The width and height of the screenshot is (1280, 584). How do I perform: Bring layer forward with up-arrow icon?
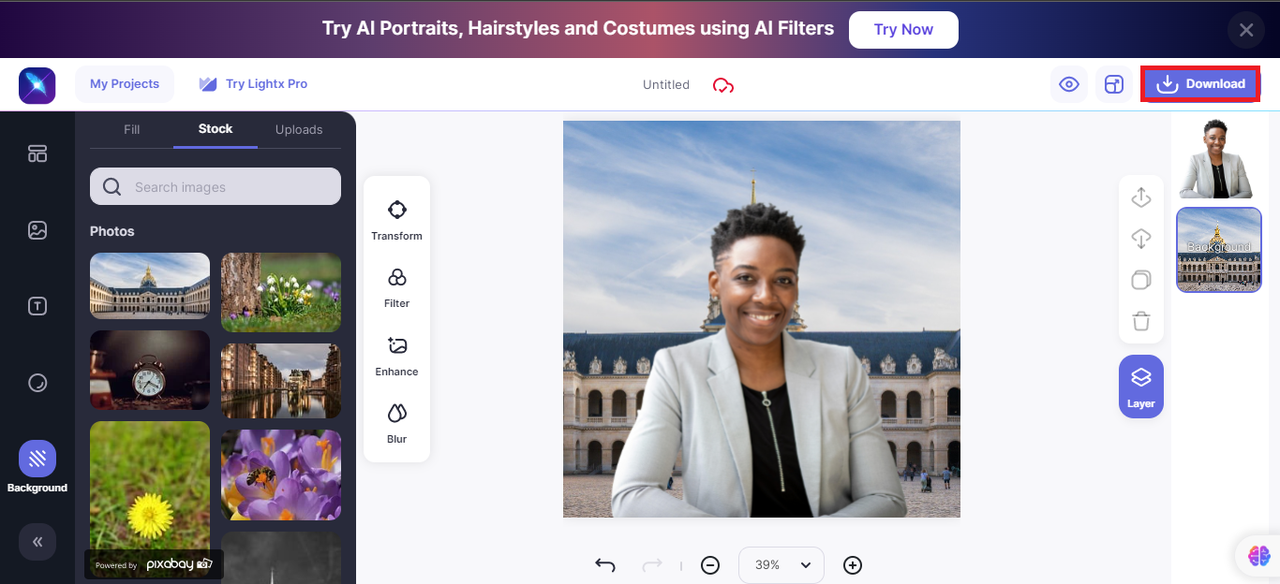click(1141, 197)
